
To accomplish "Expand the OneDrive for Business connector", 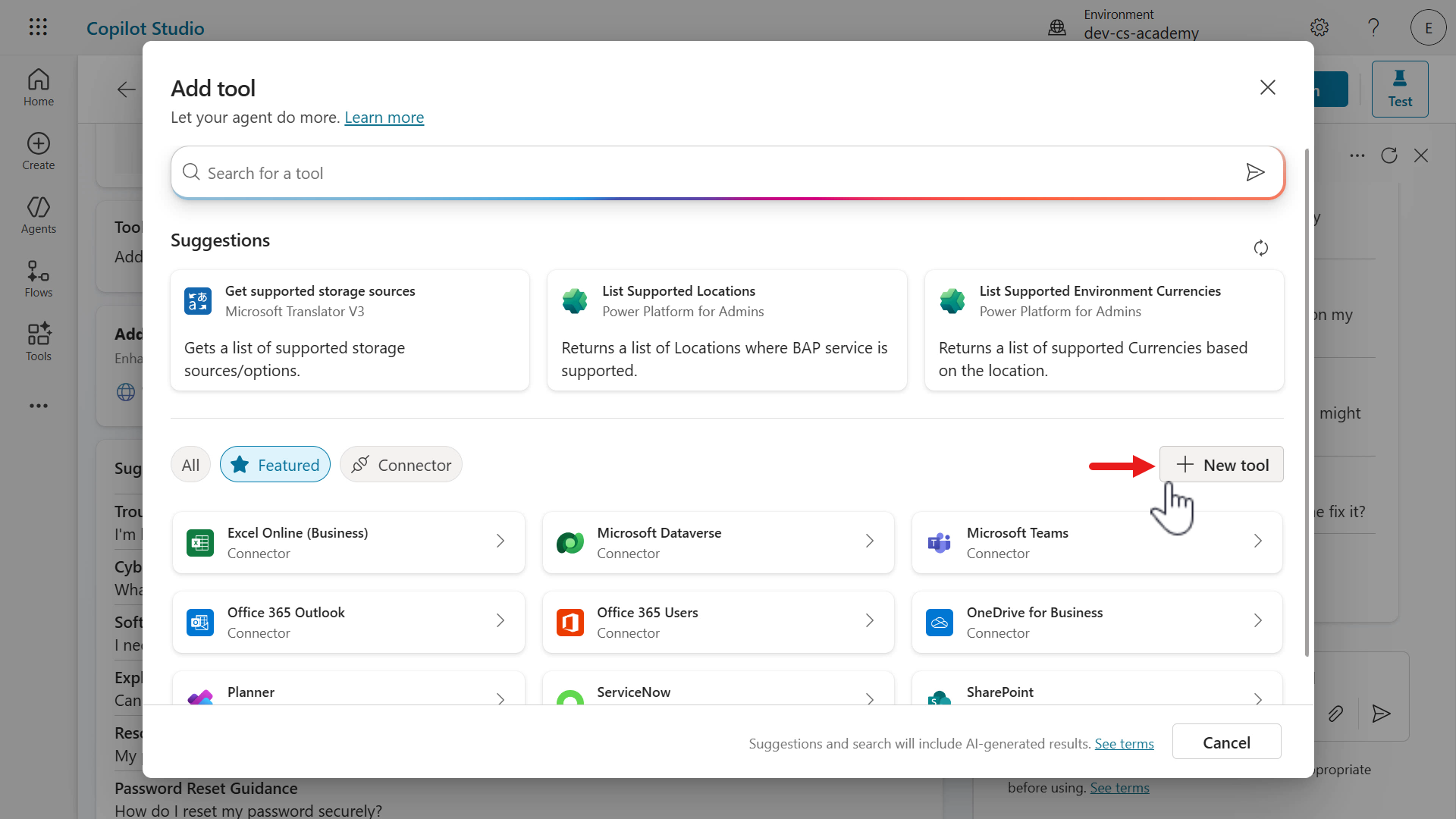I will [1096, 622].
